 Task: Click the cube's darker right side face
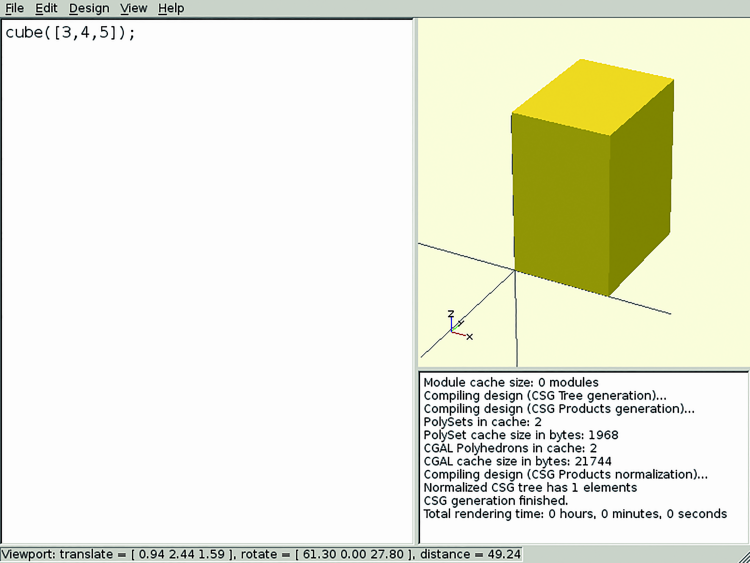[x=640, y=190]
